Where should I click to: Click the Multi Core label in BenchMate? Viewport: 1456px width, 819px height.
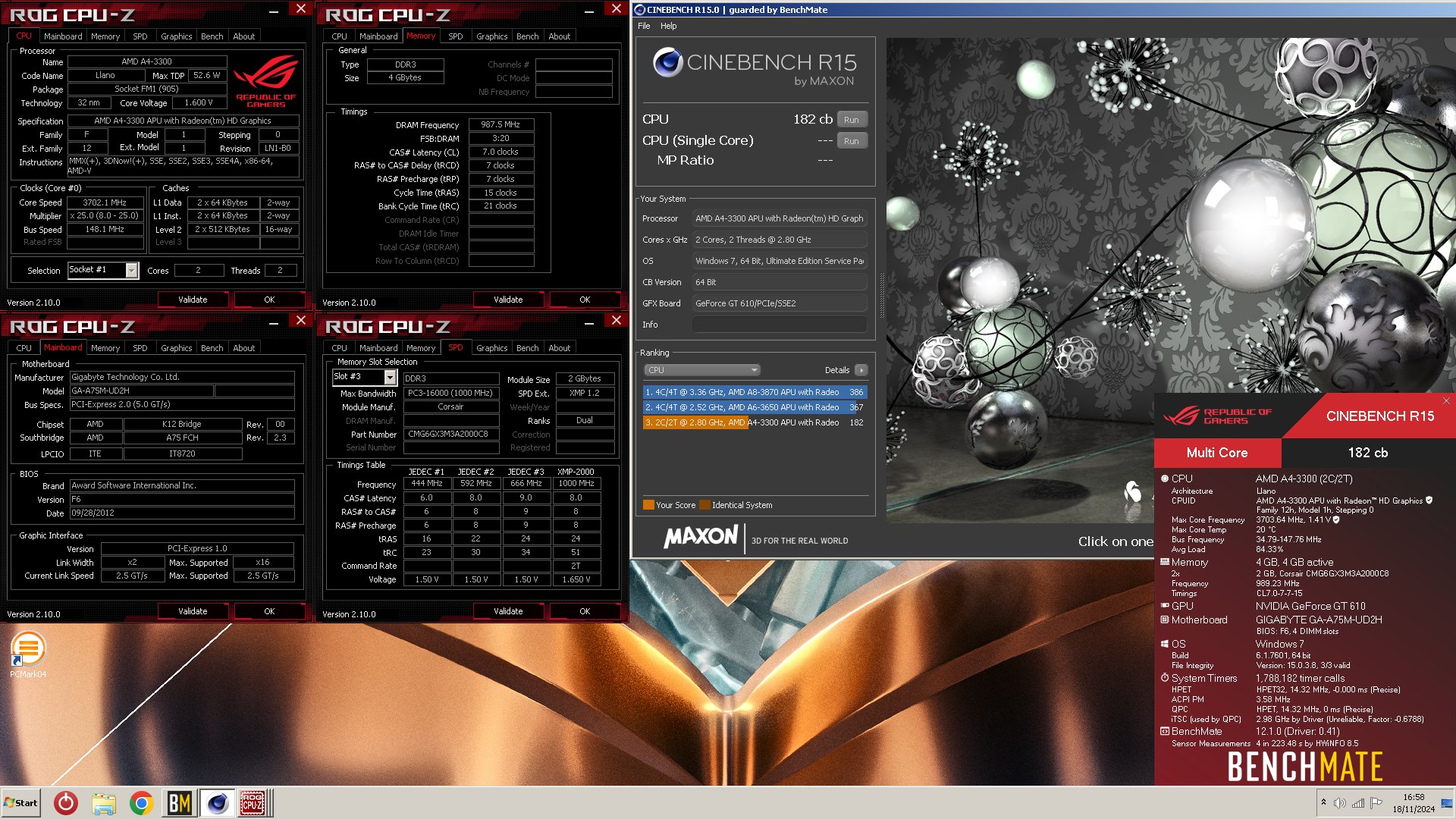(x=1217, y=453)
